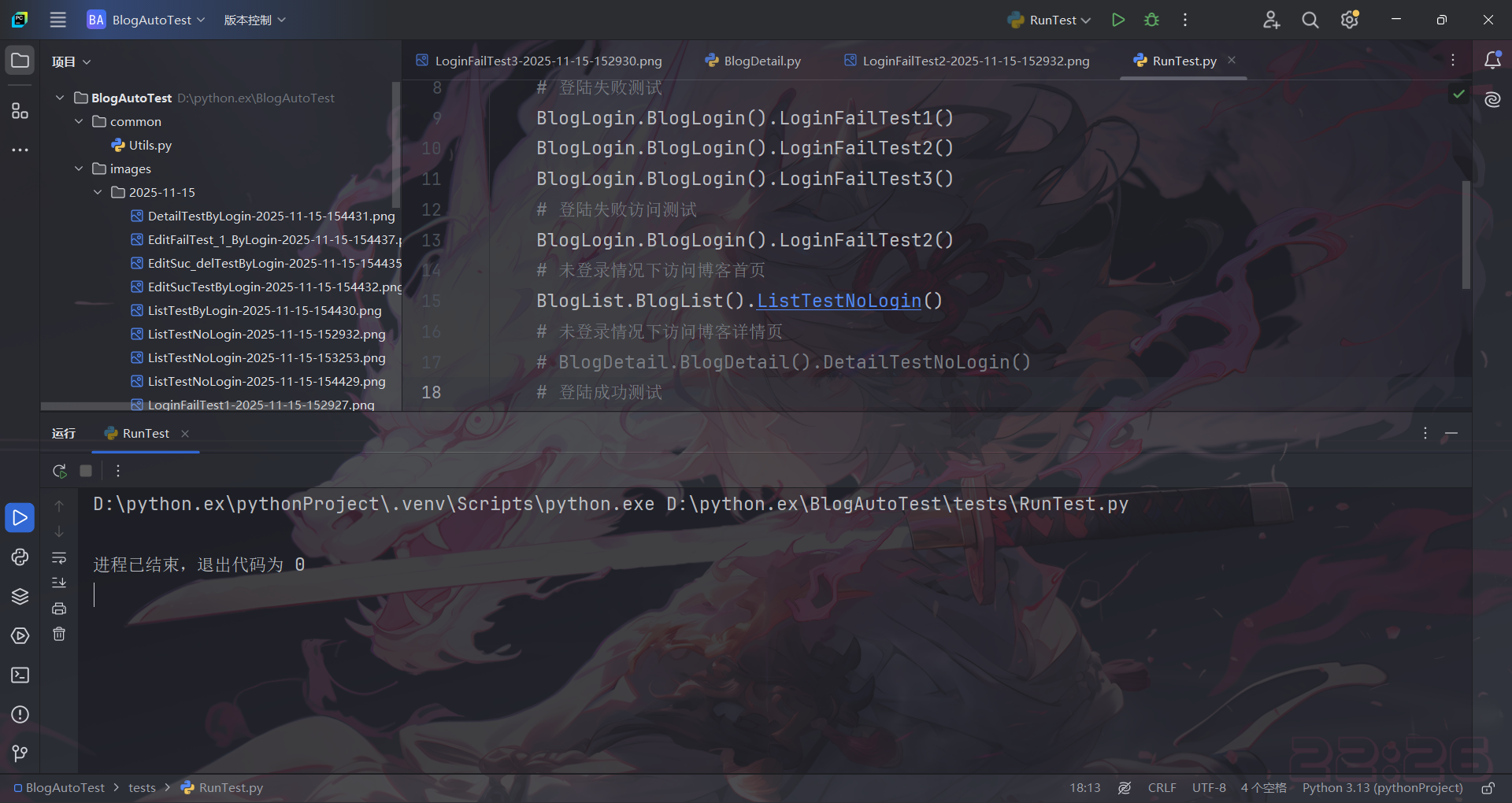Viewport: 1512px width, 803px height.
Task: Select ListTestByLogin-2025-11-15-154430.png file
Action: click(x=257, y=310)
